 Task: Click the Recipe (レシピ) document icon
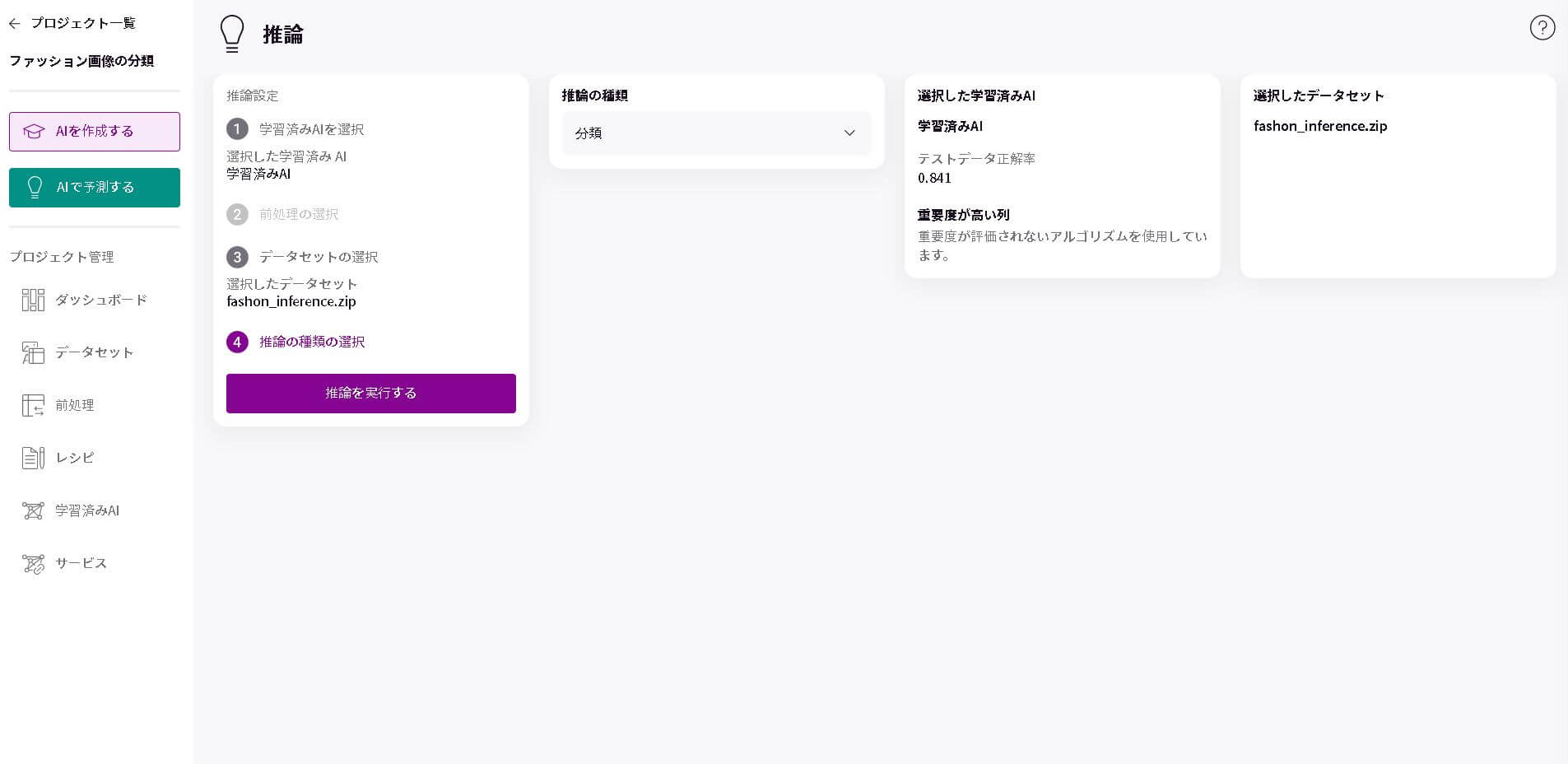(x=33, y=458)
